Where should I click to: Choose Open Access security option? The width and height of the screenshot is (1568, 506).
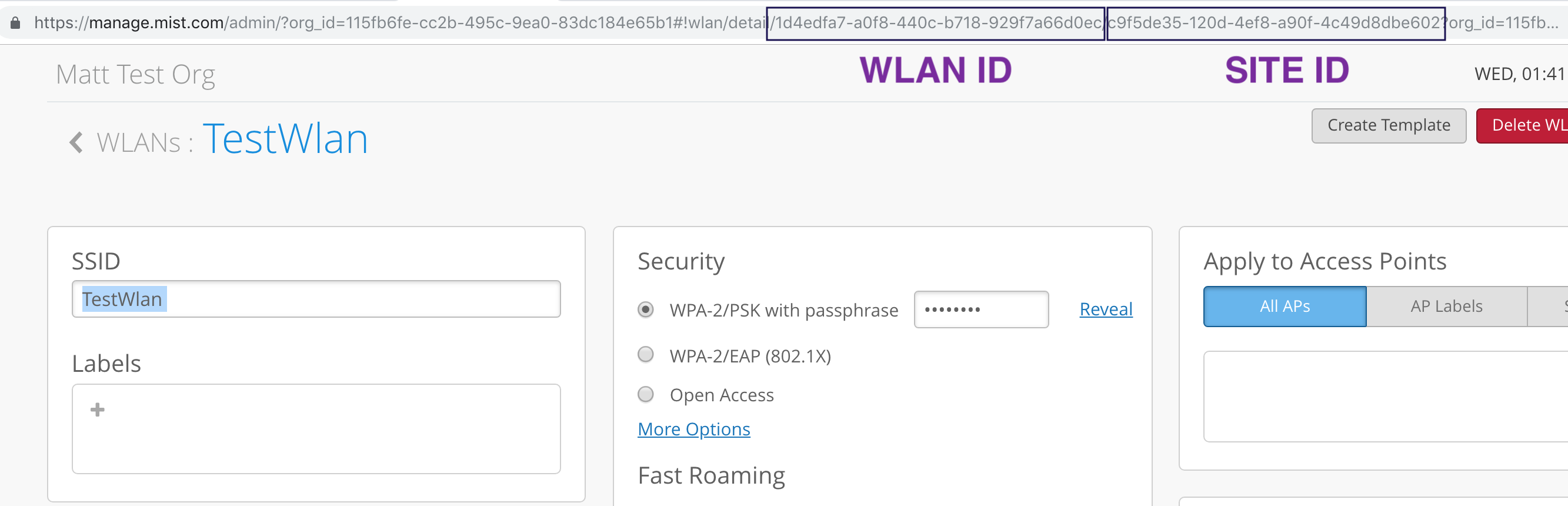[645, 395]
